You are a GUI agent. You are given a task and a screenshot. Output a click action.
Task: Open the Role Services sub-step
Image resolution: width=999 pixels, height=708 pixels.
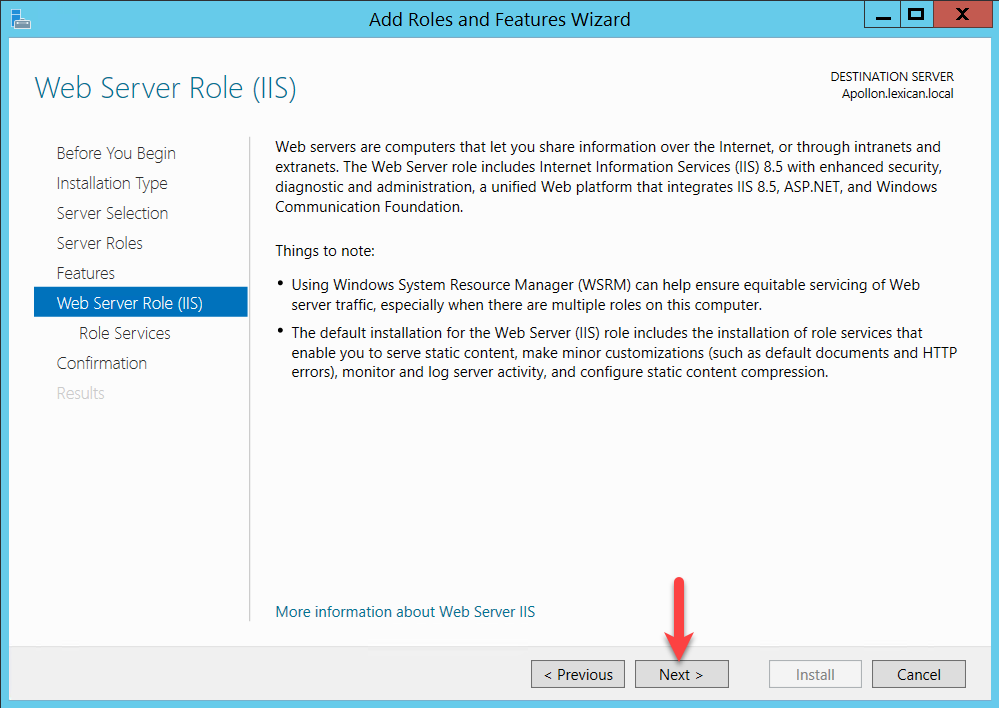[125, 333]
